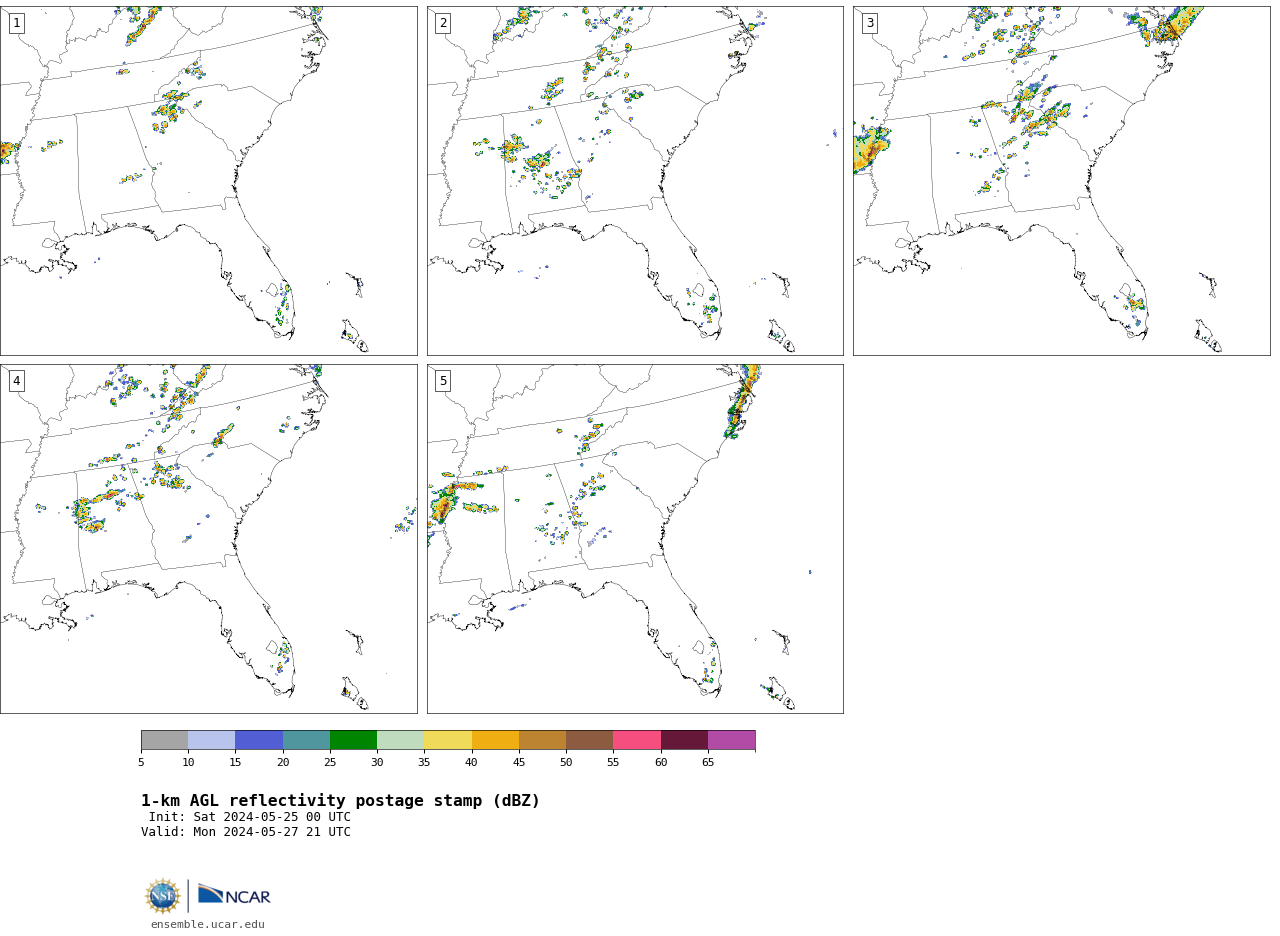The height and width of the screenshot is (936, 1280).
Task: Click the number label of panel 1
Action: coord(16,23)
